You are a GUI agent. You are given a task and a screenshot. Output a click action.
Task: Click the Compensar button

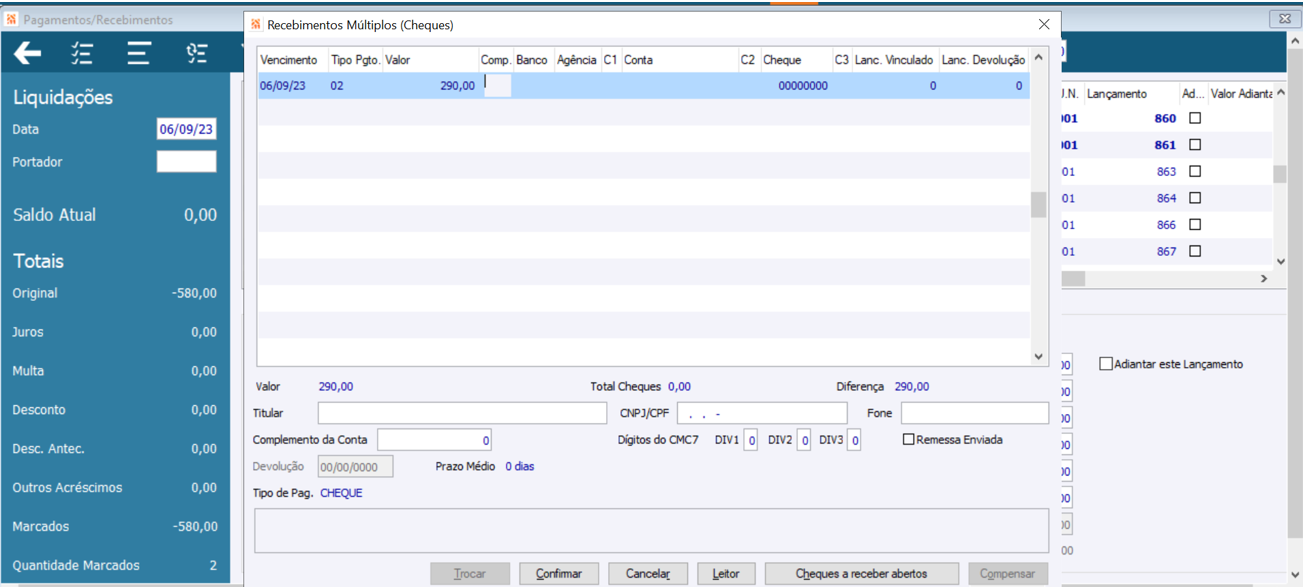(x=1008, y=574)
